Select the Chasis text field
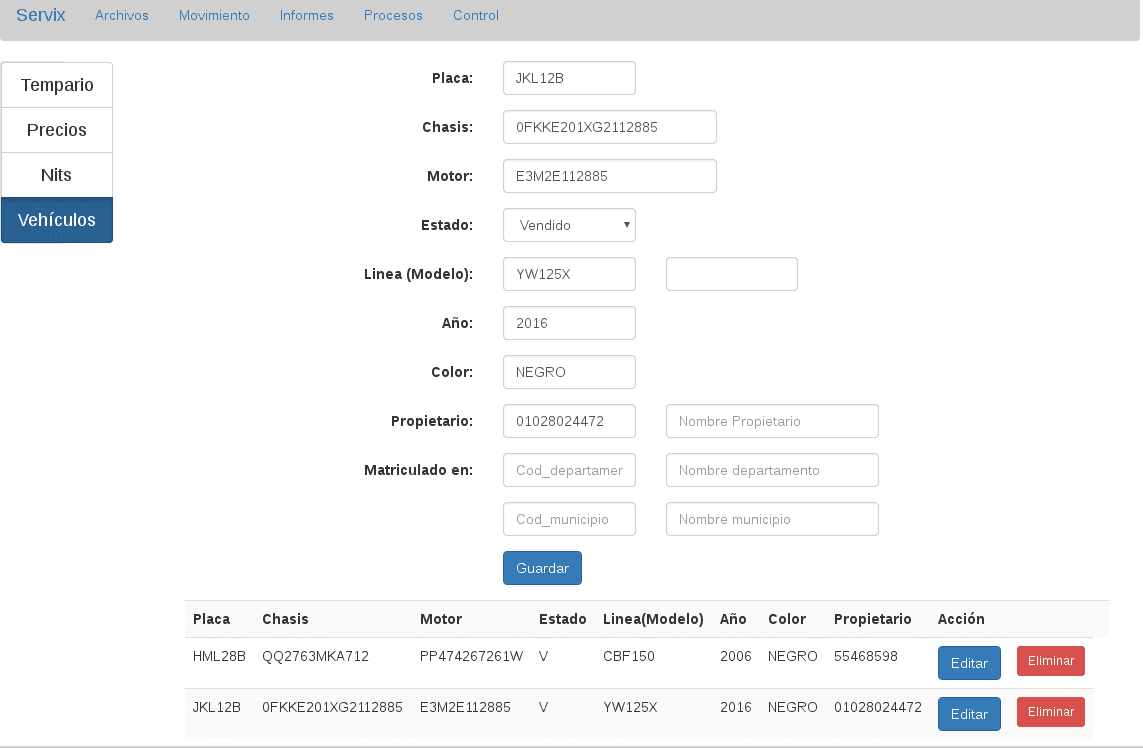Screen dimensions: 1143x748 pyautogui.click(x=609, y=127)
